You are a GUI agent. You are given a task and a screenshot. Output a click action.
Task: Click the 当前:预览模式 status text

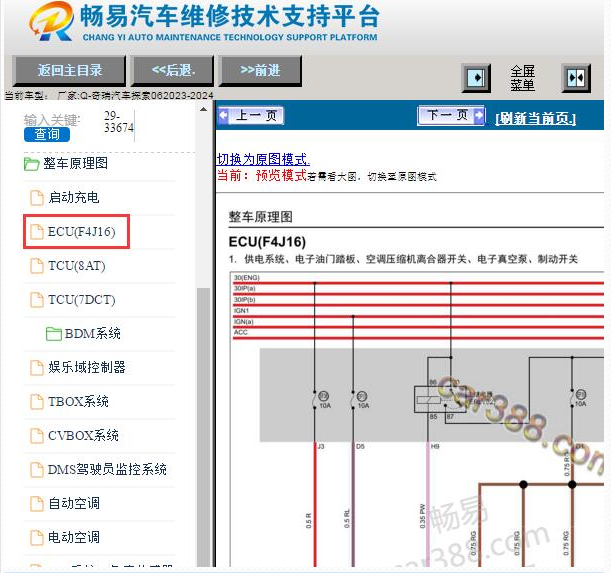tap(262, 175)
